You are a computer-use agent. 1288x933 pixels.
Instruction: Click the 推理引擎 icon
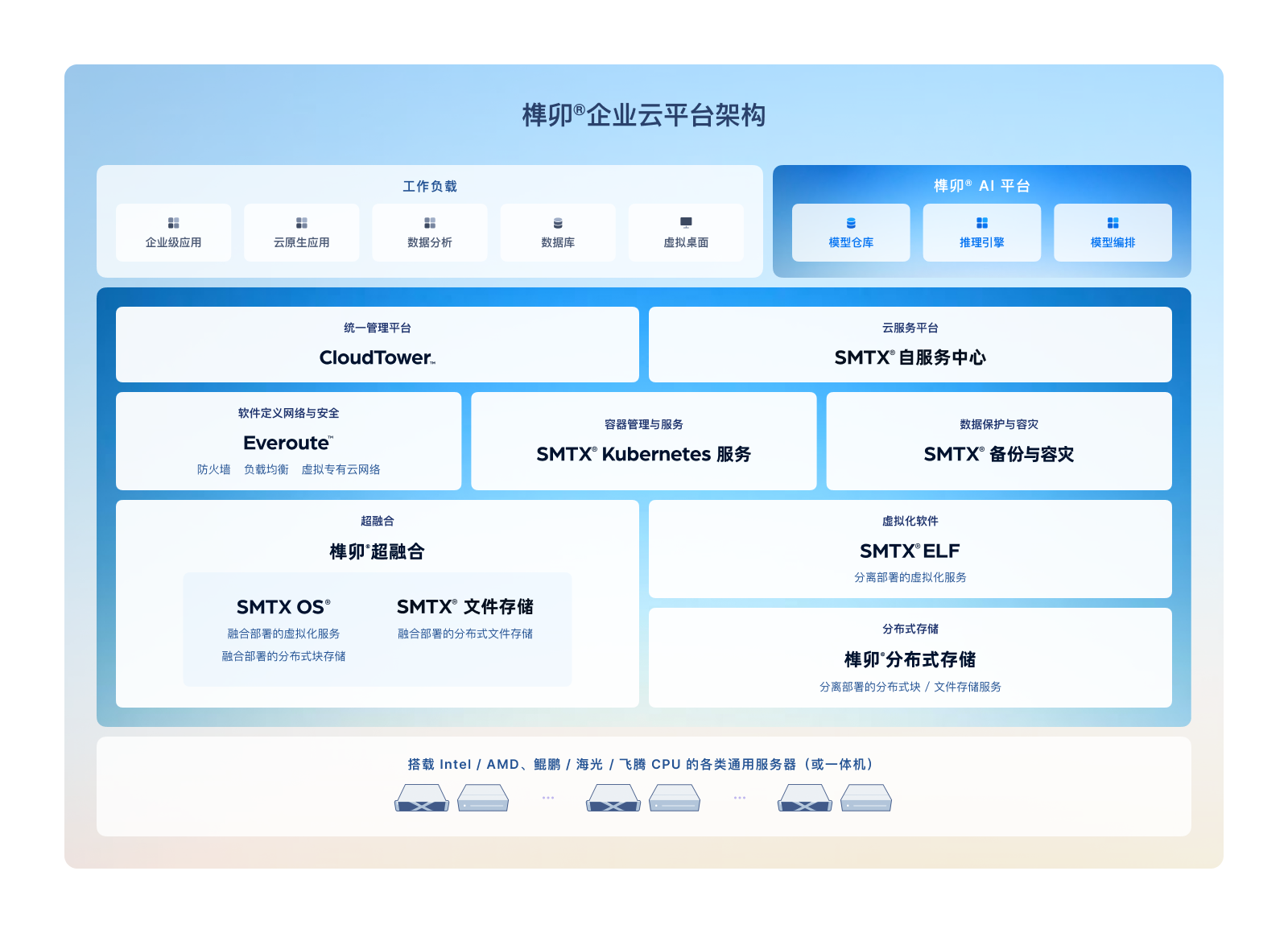[x=981, y=223]
